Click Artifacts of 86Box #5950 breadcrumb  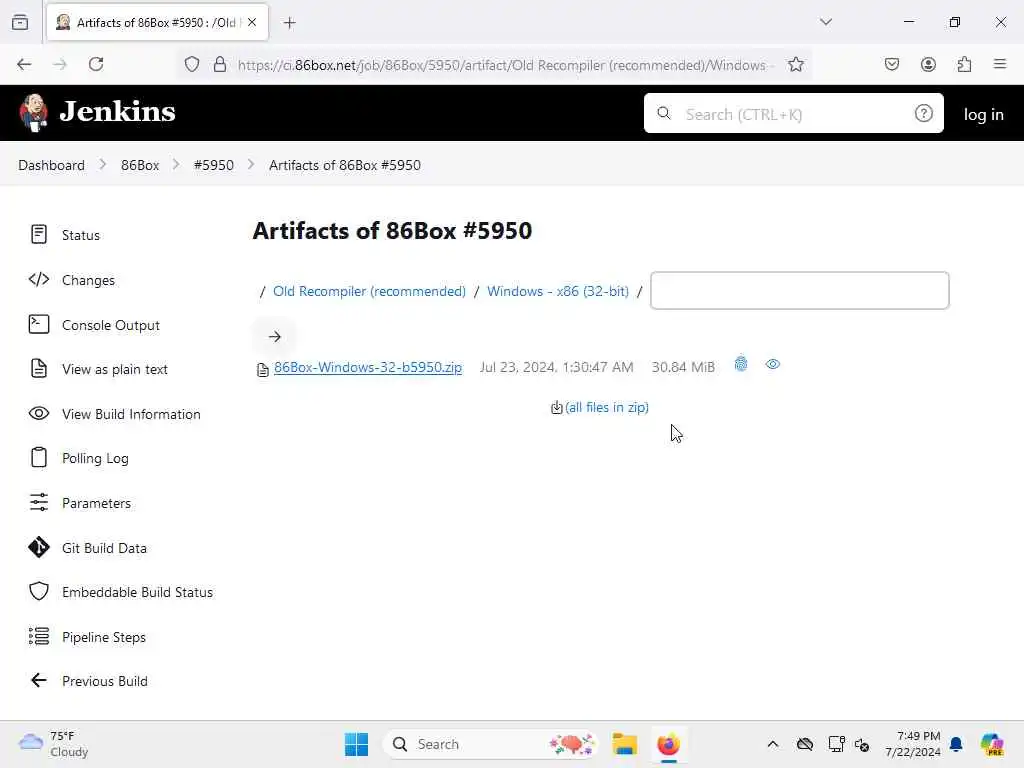coord(345,165)
